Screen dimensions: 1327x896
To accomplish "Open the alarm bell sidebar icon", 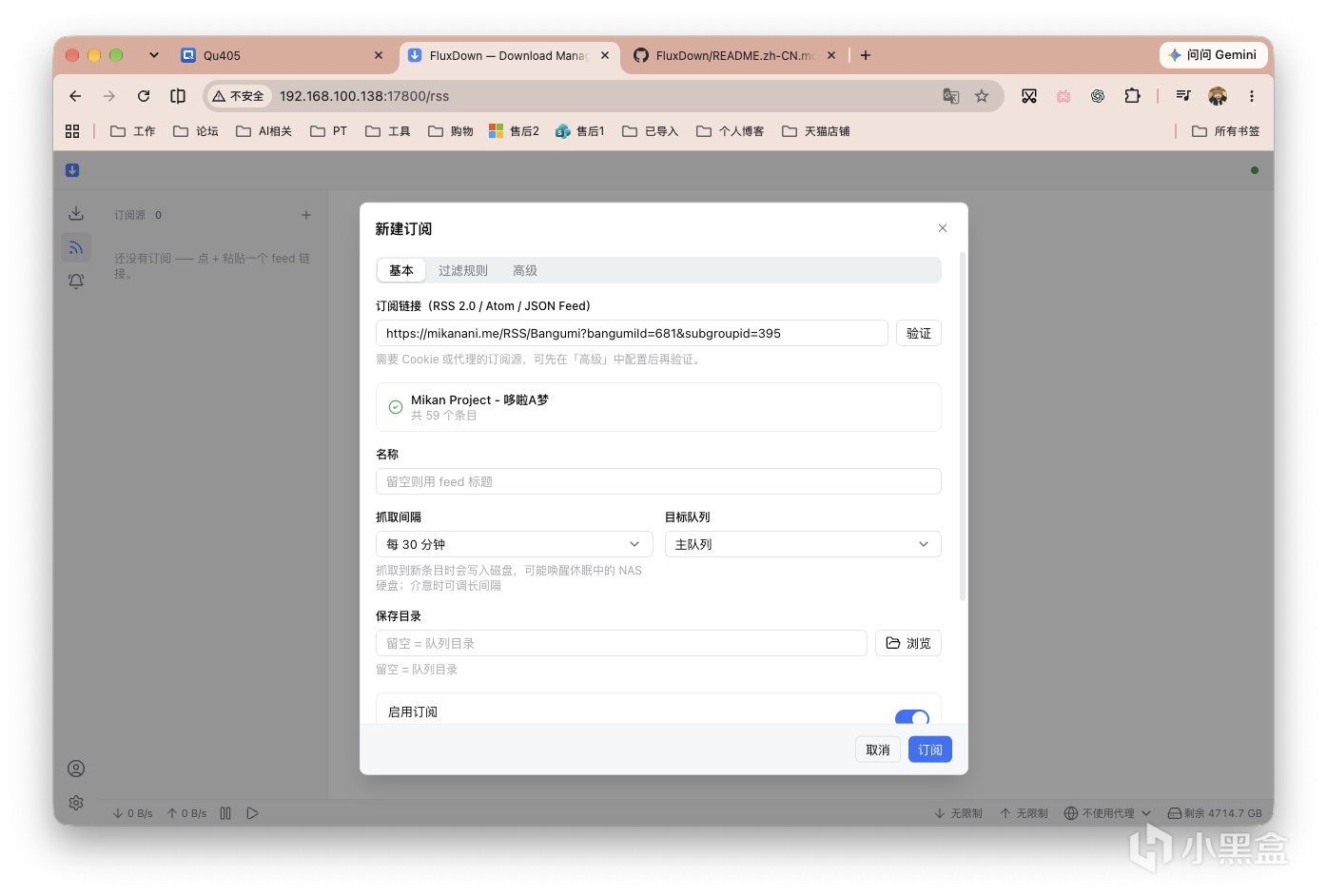I will tap(76, 282).
